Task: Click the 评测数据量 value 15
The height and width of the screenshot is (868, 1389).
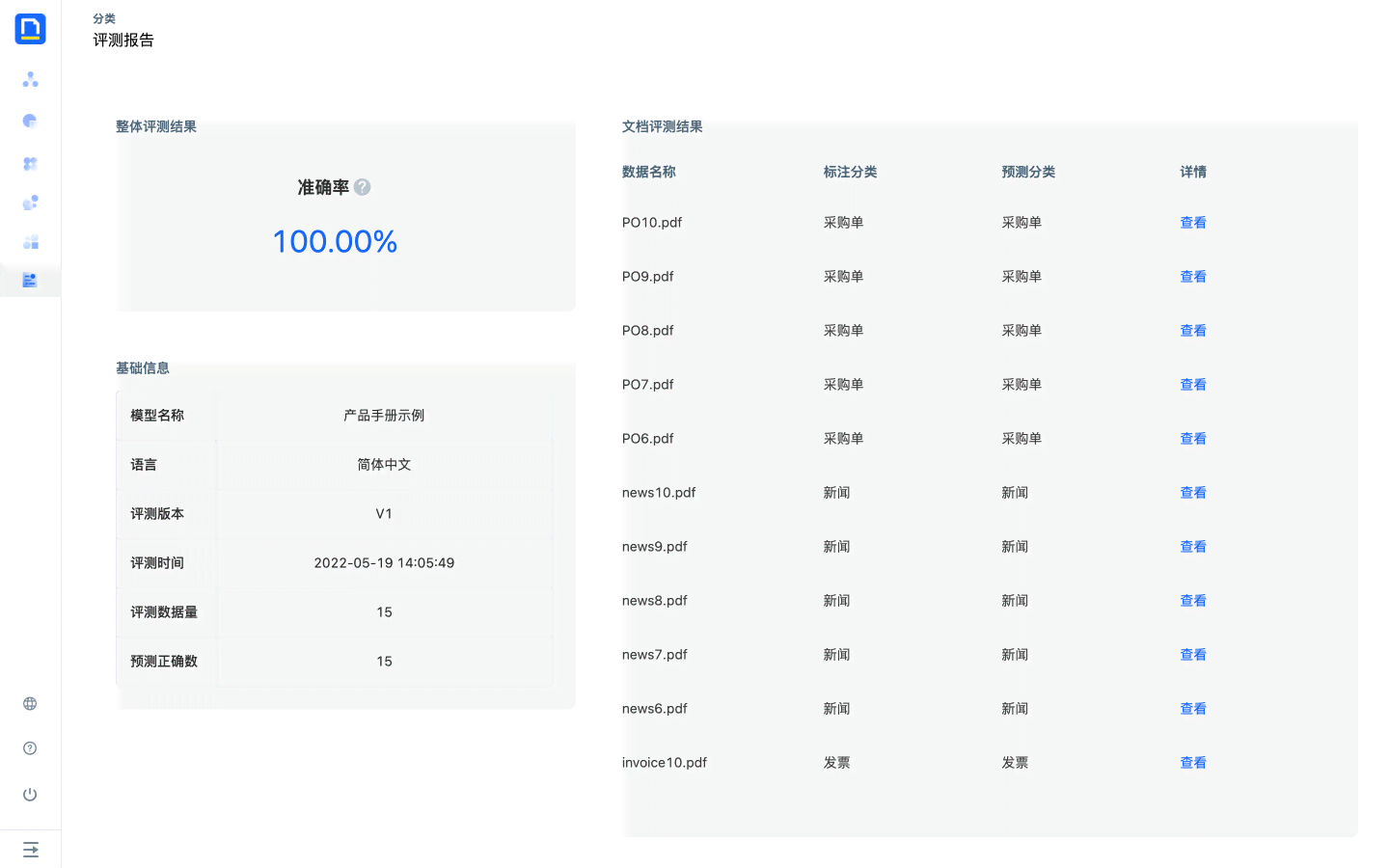Action: 384,612
